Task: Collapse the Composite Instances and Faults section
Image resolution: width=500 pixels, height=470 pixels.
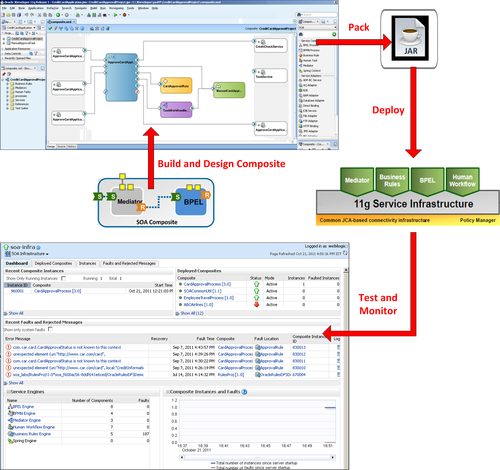Action: coord(168,392)
